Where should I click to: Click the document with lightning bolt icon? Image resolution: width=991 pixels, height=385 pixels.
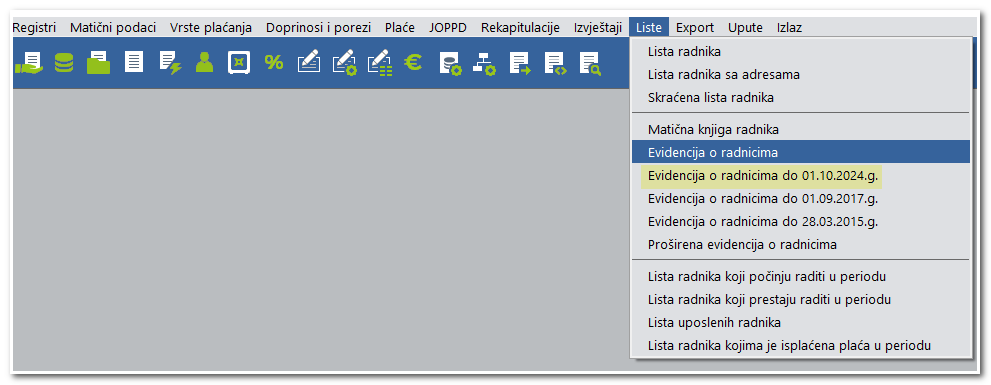[x=169, y=63]
